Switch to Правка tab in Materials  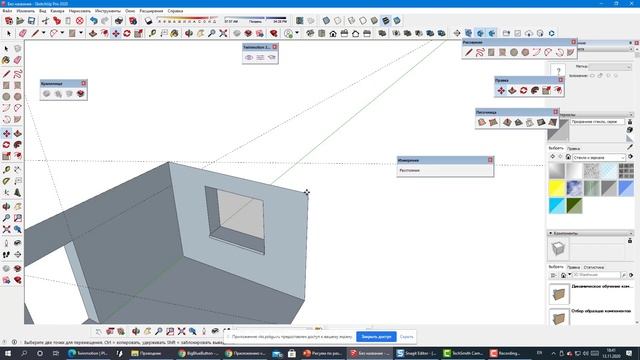pyautogui.click(x=573, y=149)
